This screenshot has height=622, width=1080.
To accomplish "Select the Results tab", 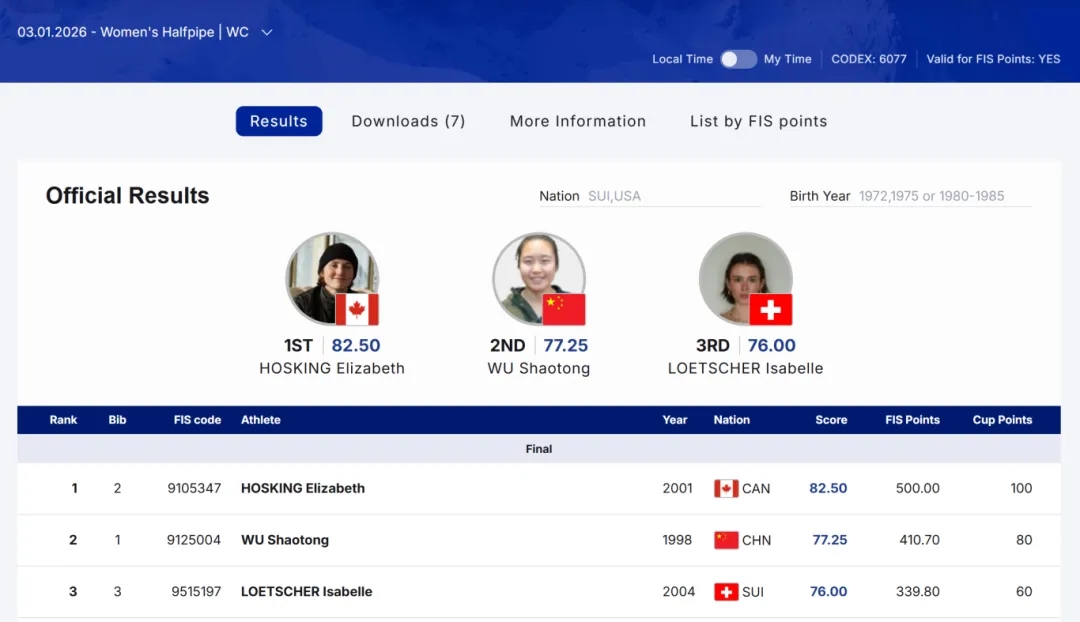I will click(x=279, y=121).
